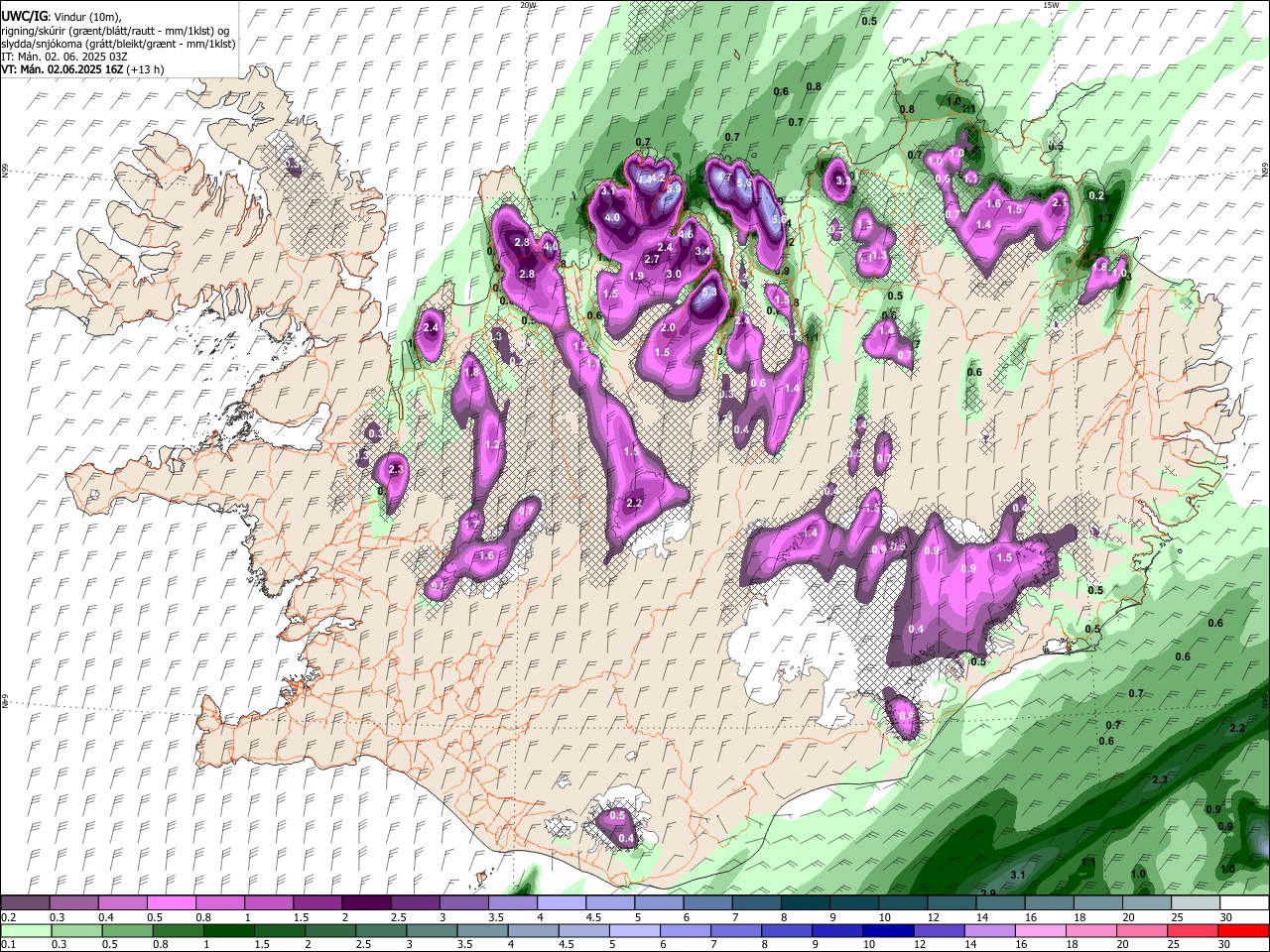Click the '20W' longitude label
The width and height of the screenshot is (1270, 952).
[x=528, y=4]
